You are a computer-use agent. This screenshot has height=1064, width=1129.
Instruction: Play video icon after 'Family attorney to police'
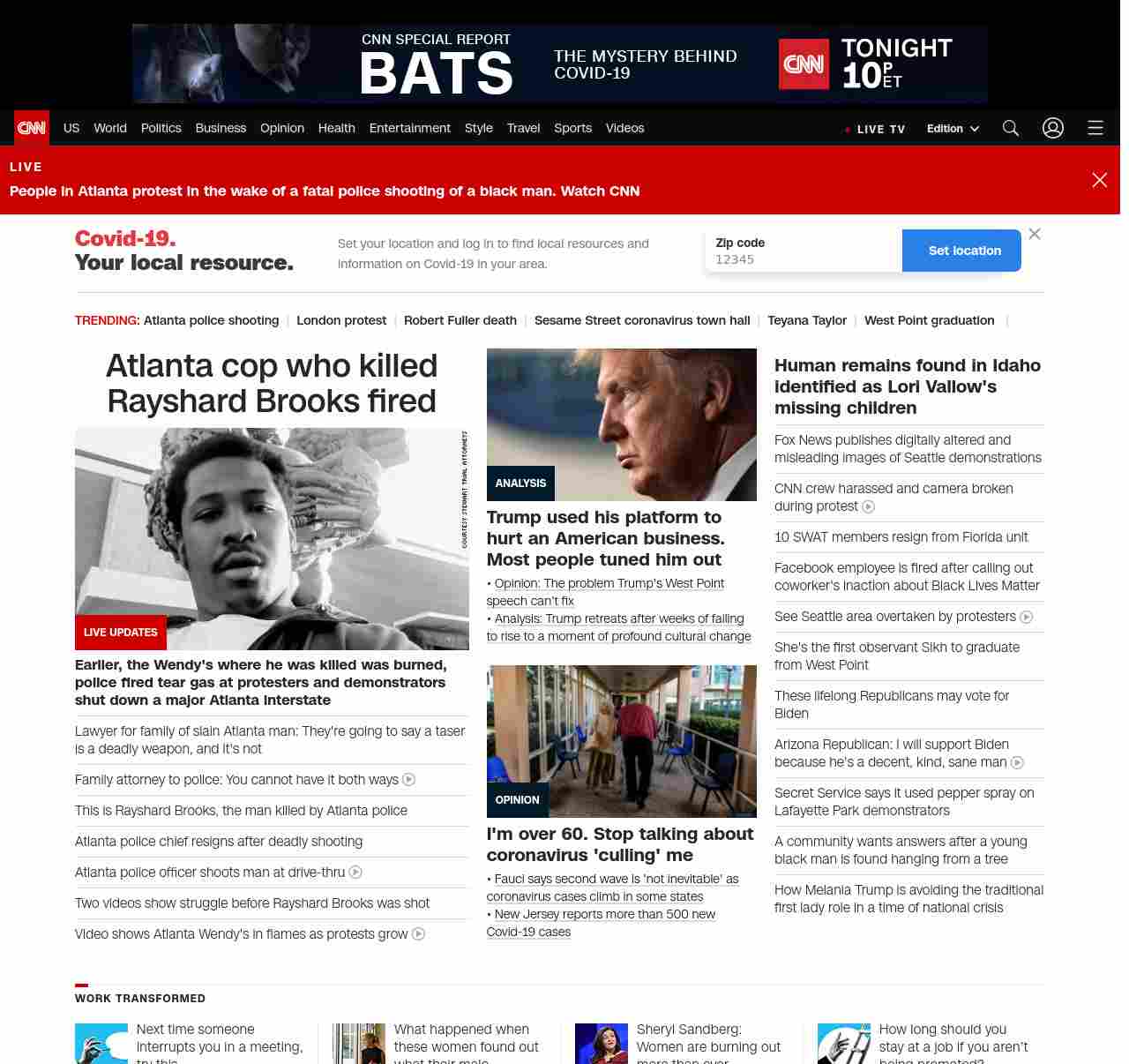(409, 780)
